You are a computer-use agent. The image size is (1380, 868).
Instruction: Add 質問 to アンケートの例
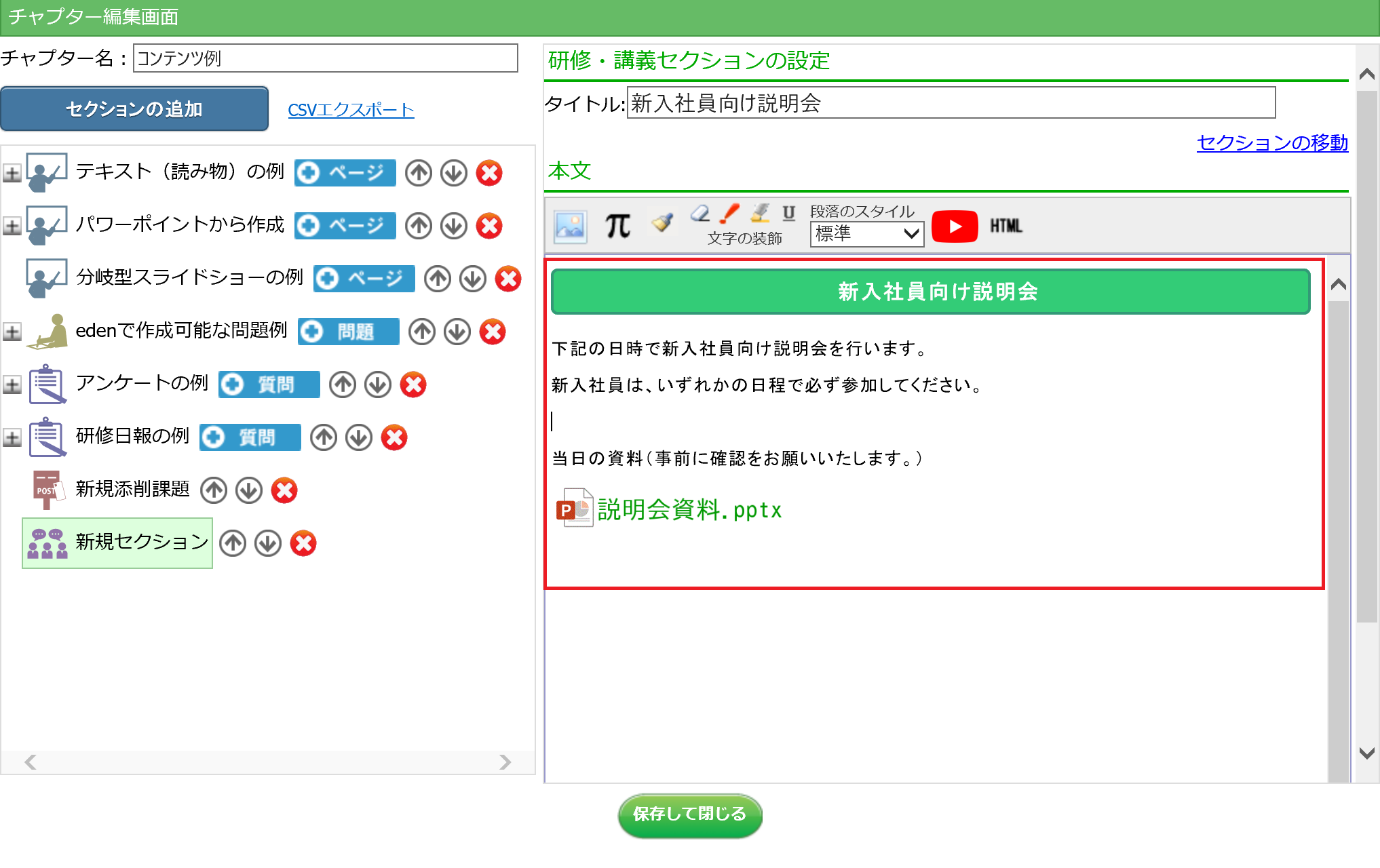tap(269, 384)
